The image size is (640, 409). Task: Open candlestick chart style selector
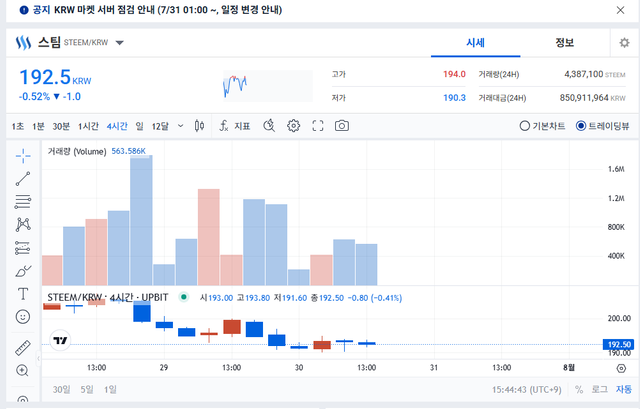(x=199, y=126)
